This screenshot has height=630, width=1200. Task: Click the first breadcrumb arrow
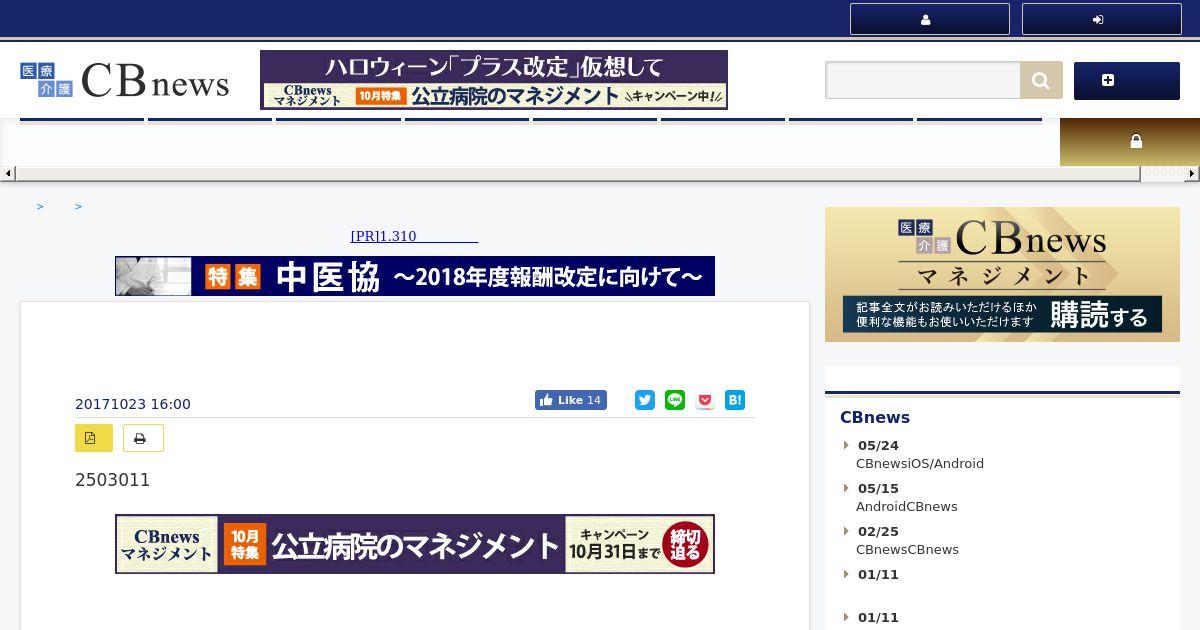(40, 206)
